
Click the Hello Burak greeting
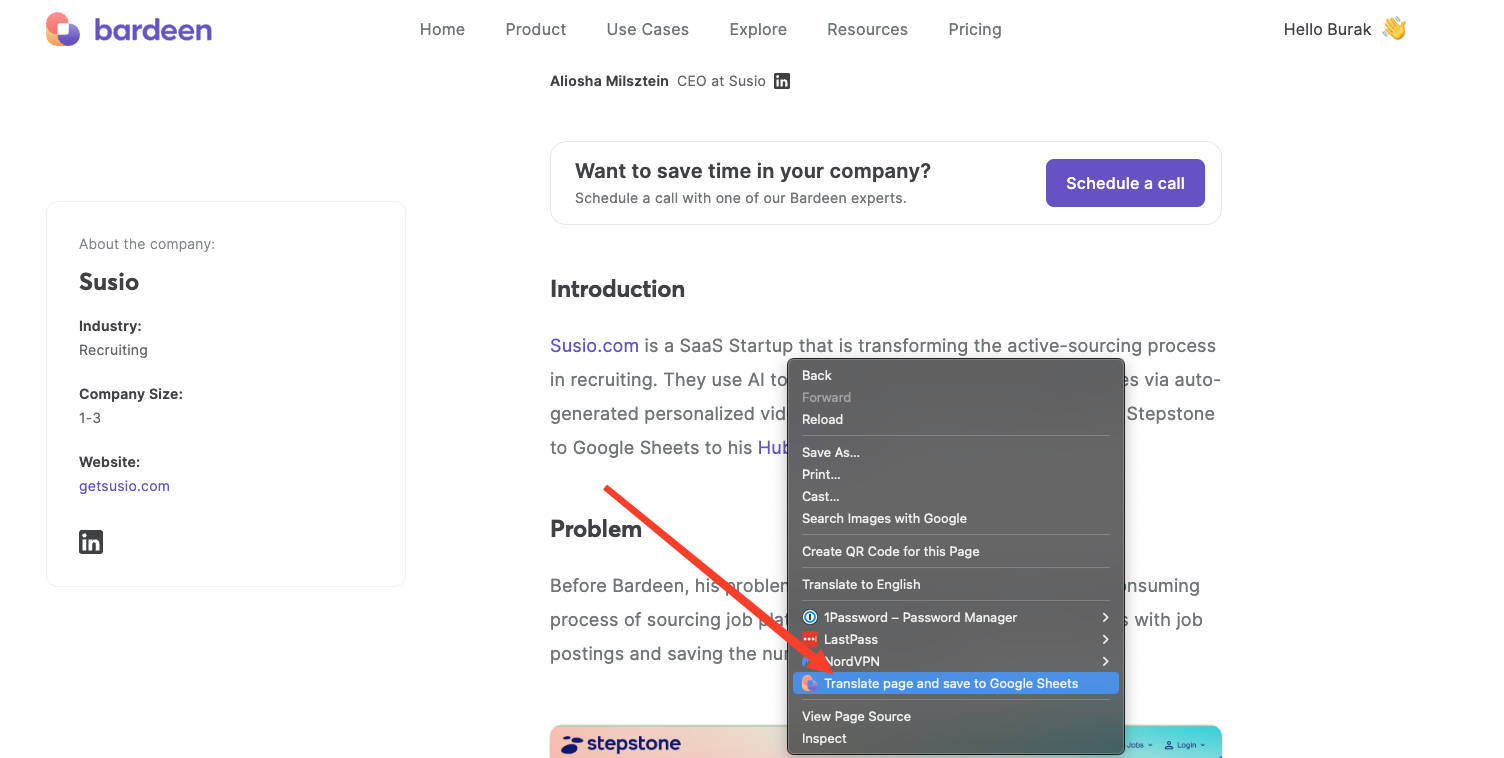(1345, 29)
